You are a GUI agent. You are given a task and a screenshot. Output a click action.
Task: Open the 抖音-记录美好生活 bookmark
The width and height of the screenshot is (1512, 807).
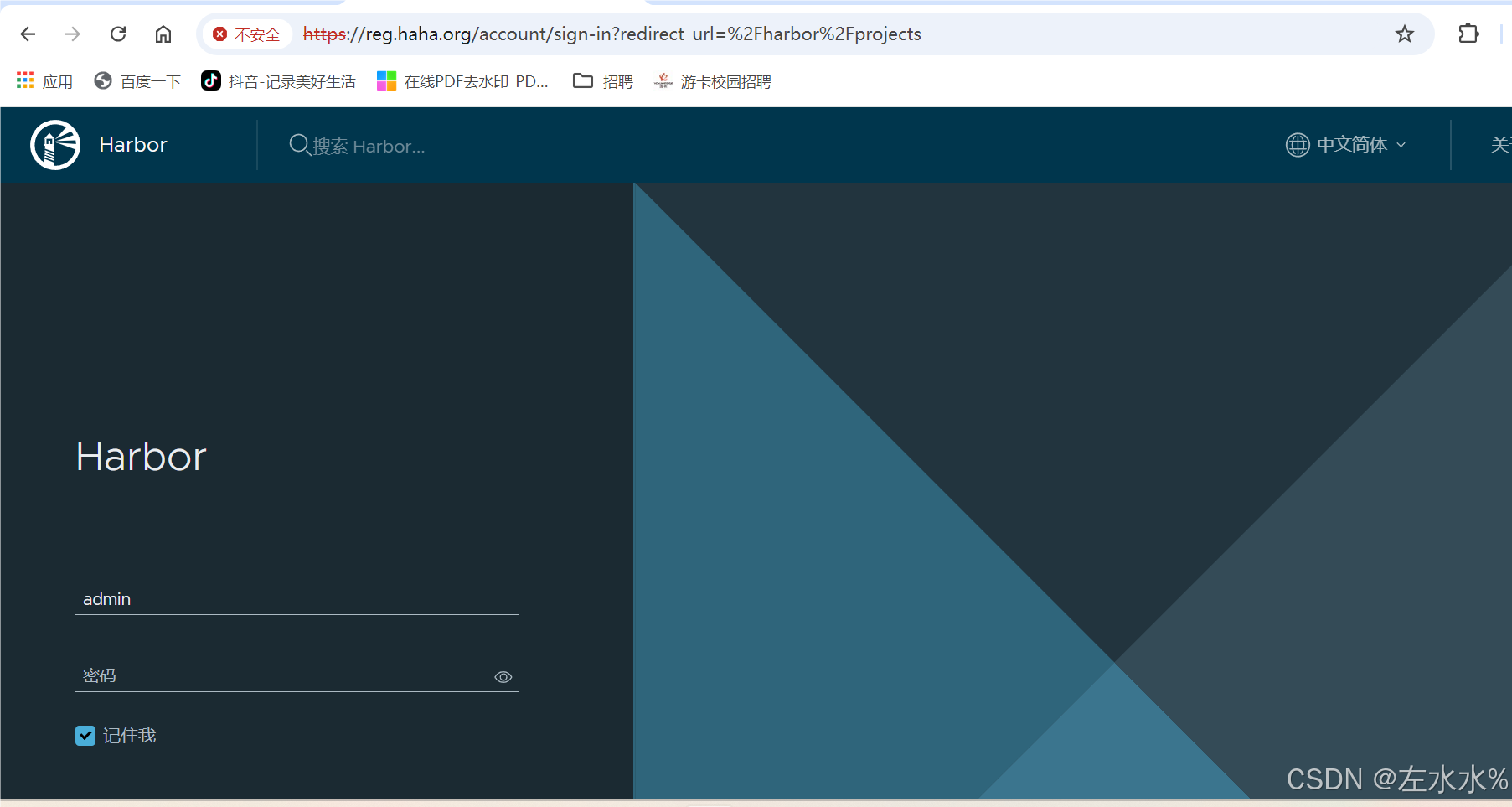pos(279,81)
